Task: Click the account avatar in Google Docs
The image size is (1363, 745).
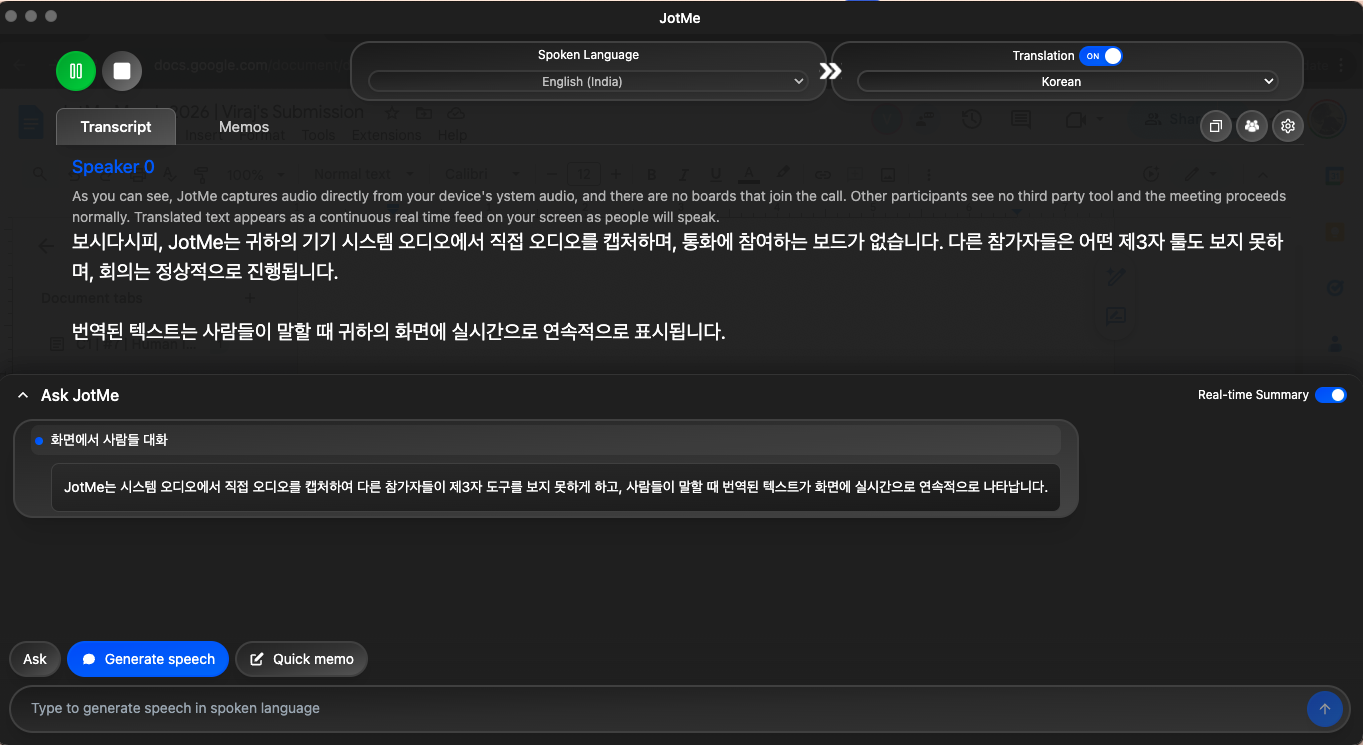Action: click(x=1327, y=120)
